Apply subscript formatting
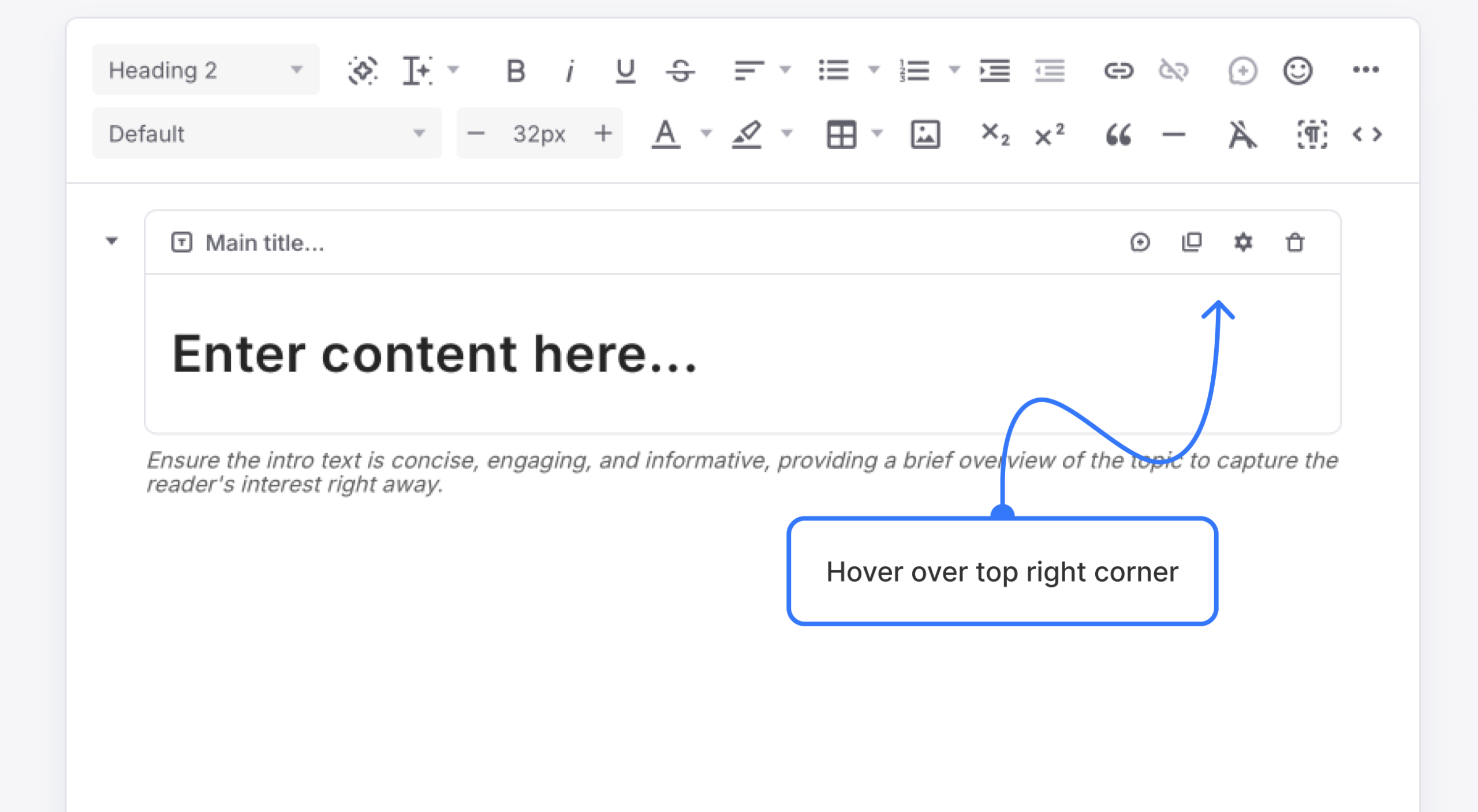 point(995,133)
